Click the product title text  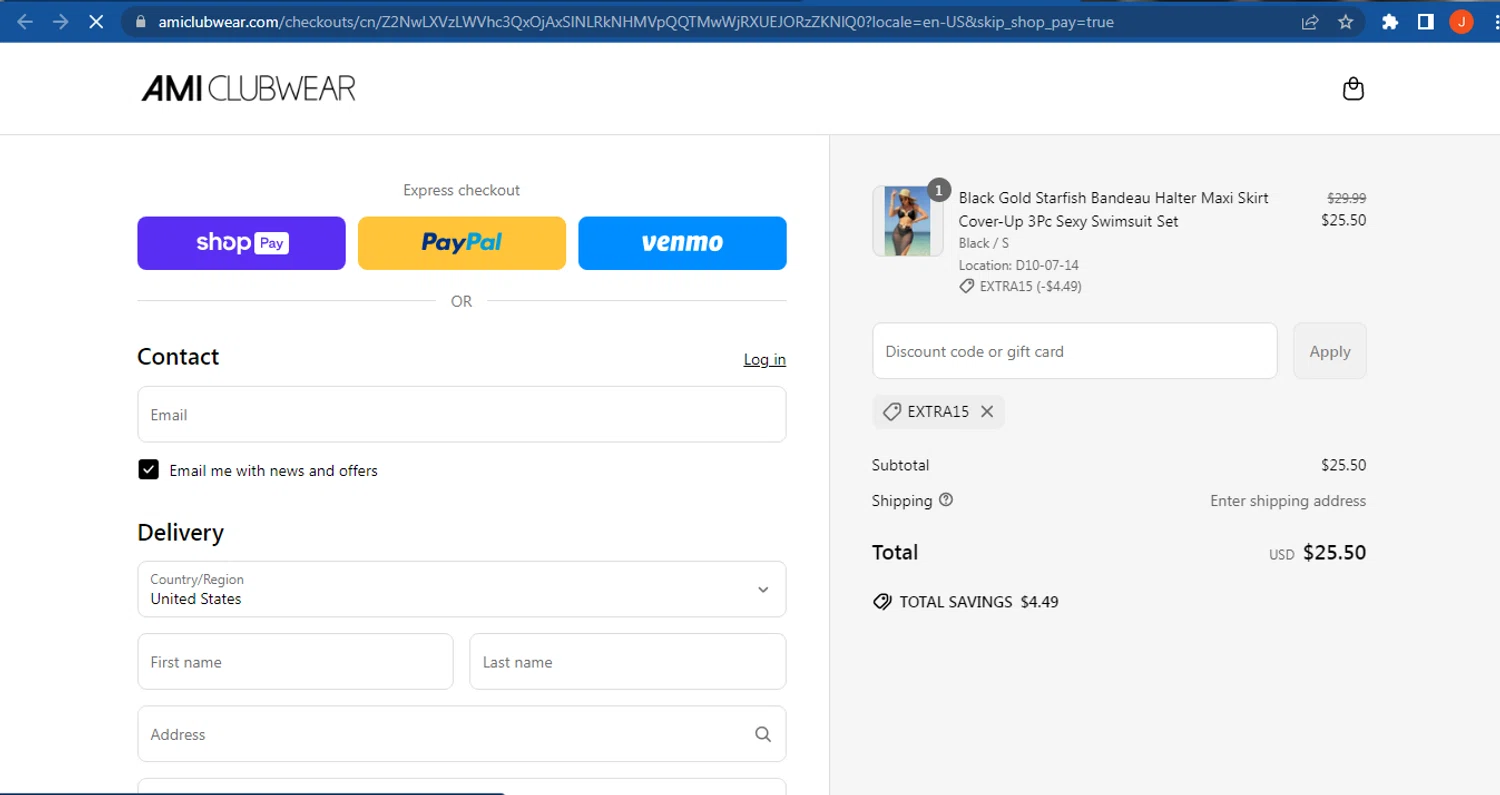coord(1114,210)
